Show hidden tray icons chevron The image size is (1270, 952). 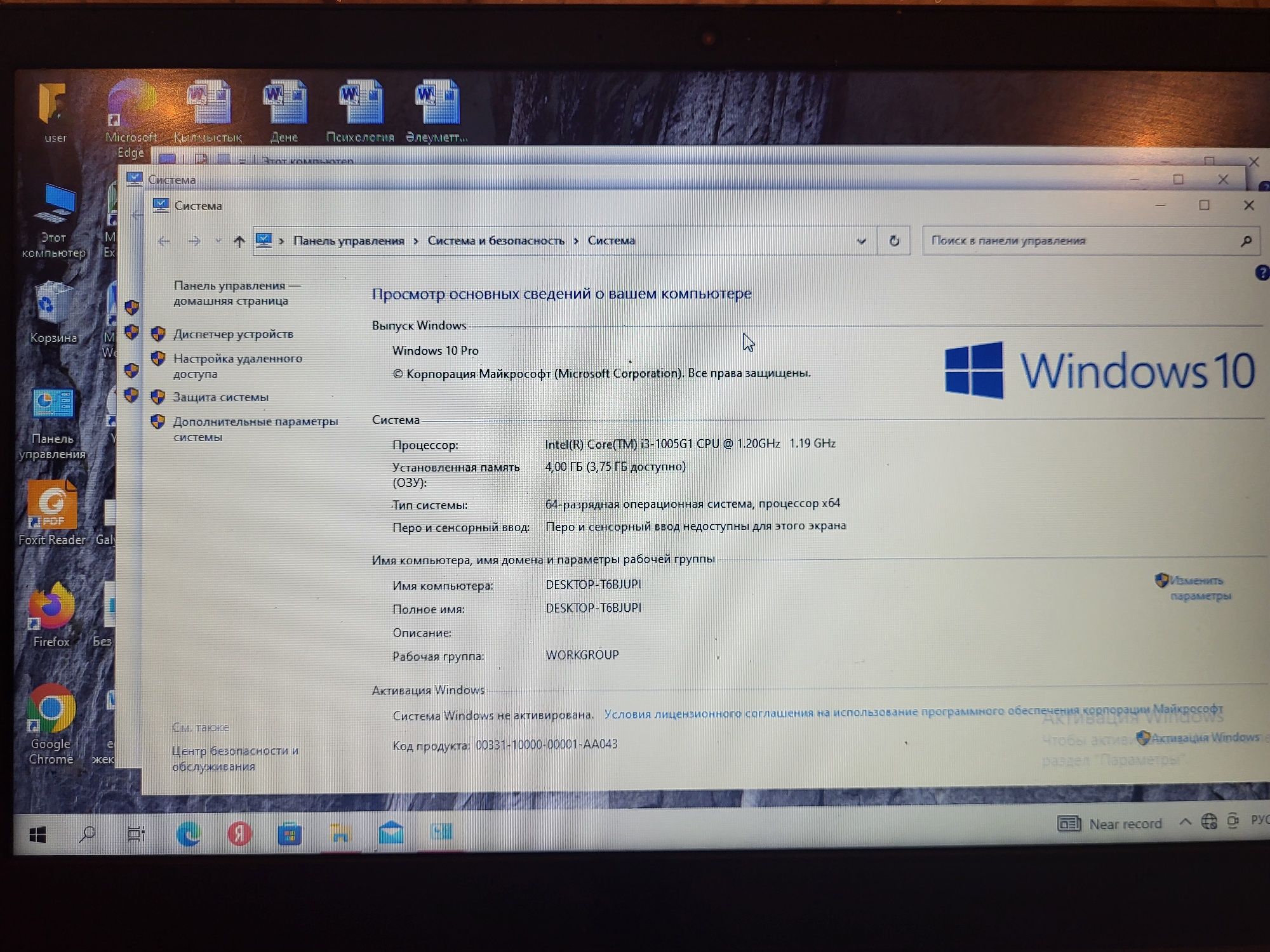1185,823
